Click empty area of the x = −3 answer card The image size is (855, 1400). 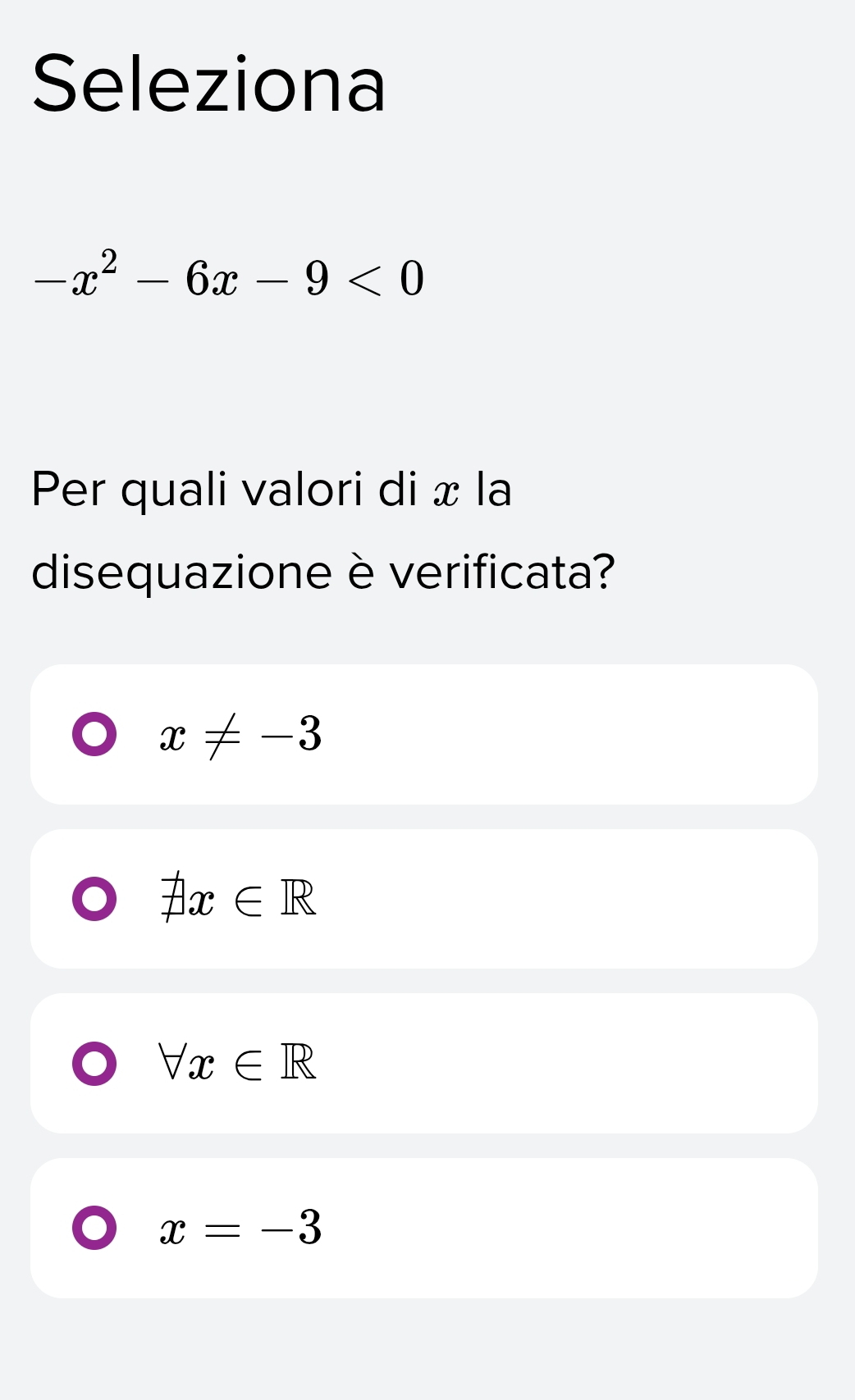pyautogui.click(x=574, y=1228)
